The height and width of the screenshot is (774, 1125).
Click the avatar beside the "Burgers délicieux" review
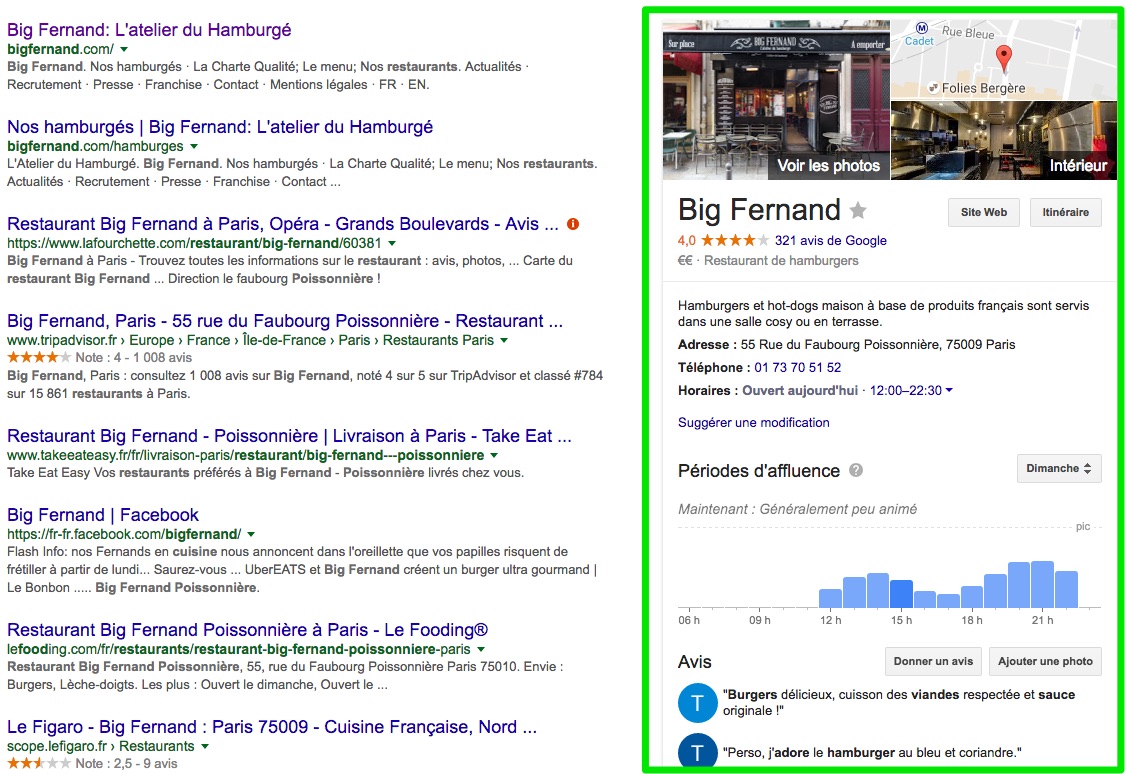tap(697, 702)
